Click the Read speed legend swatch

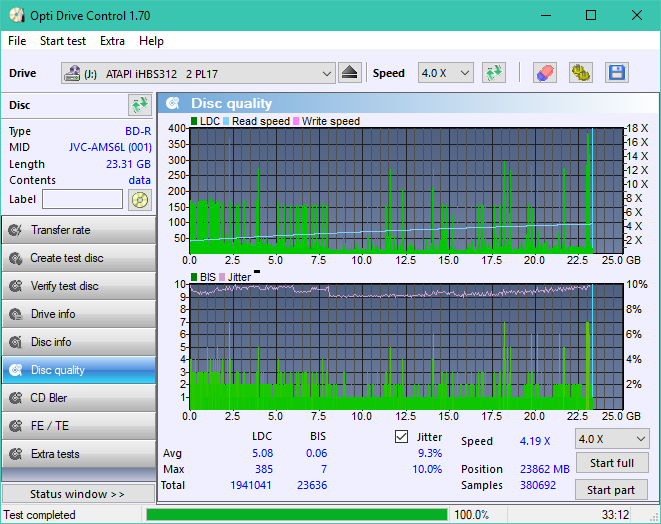pyautogui.click(x=226, y=121)
